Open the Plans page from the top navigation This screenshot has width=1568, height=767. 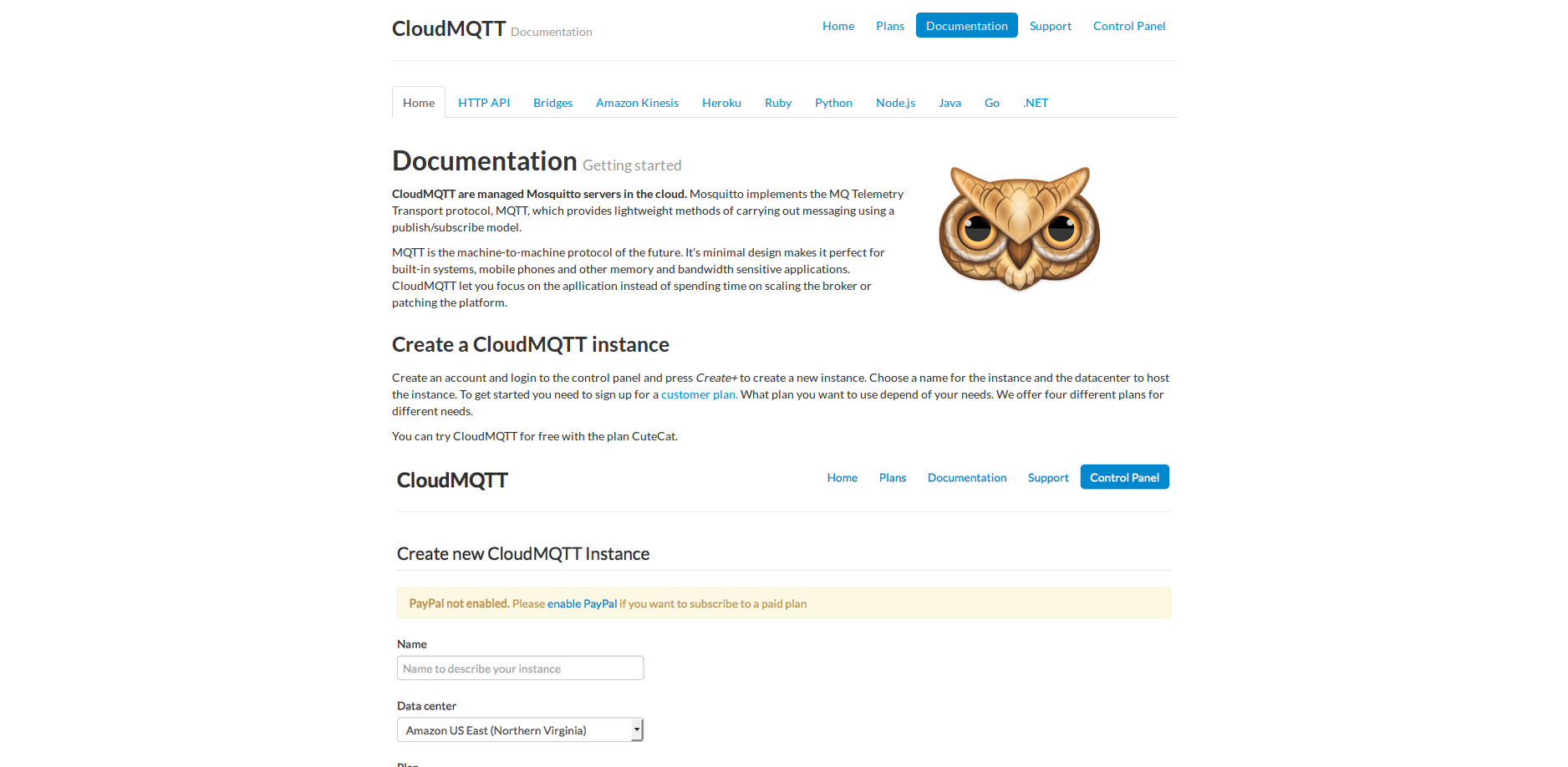[x=890, y=26]
